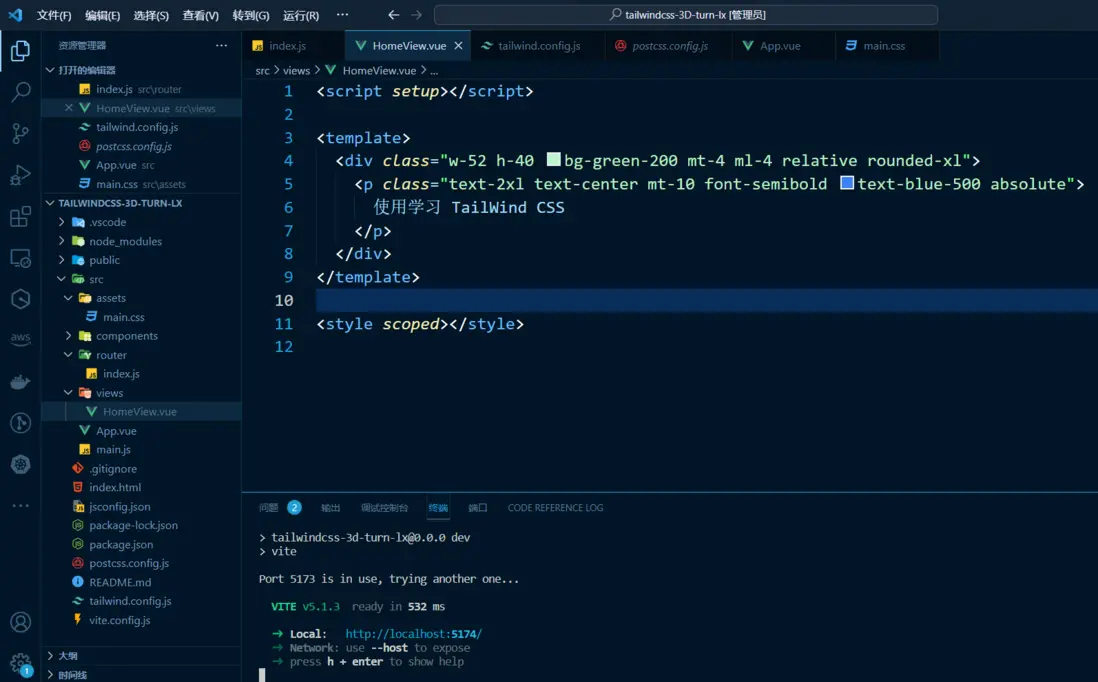Click the navigate back arrow button
This screenshot has width=1098, height=682.
(393, 14)
